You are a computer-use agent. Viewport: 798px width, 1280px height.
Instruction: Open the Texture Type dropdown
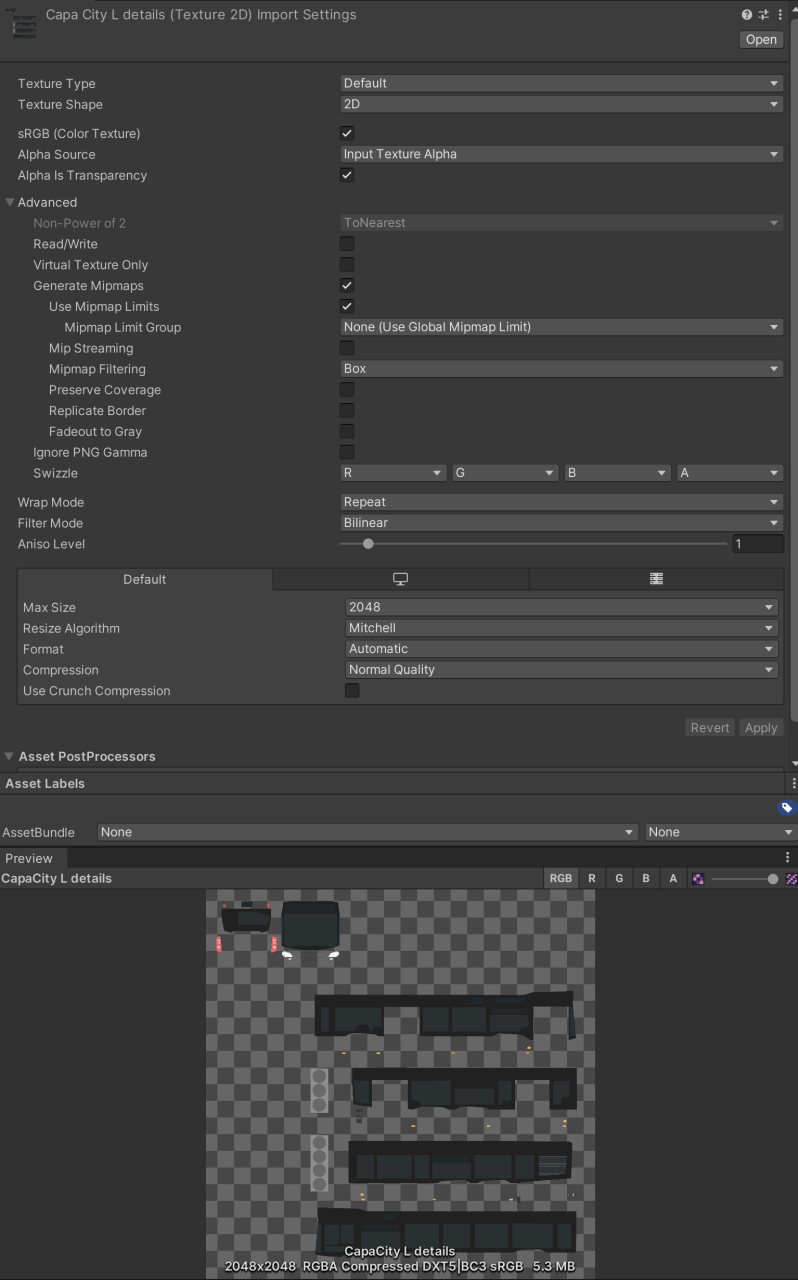coord(560,83)
